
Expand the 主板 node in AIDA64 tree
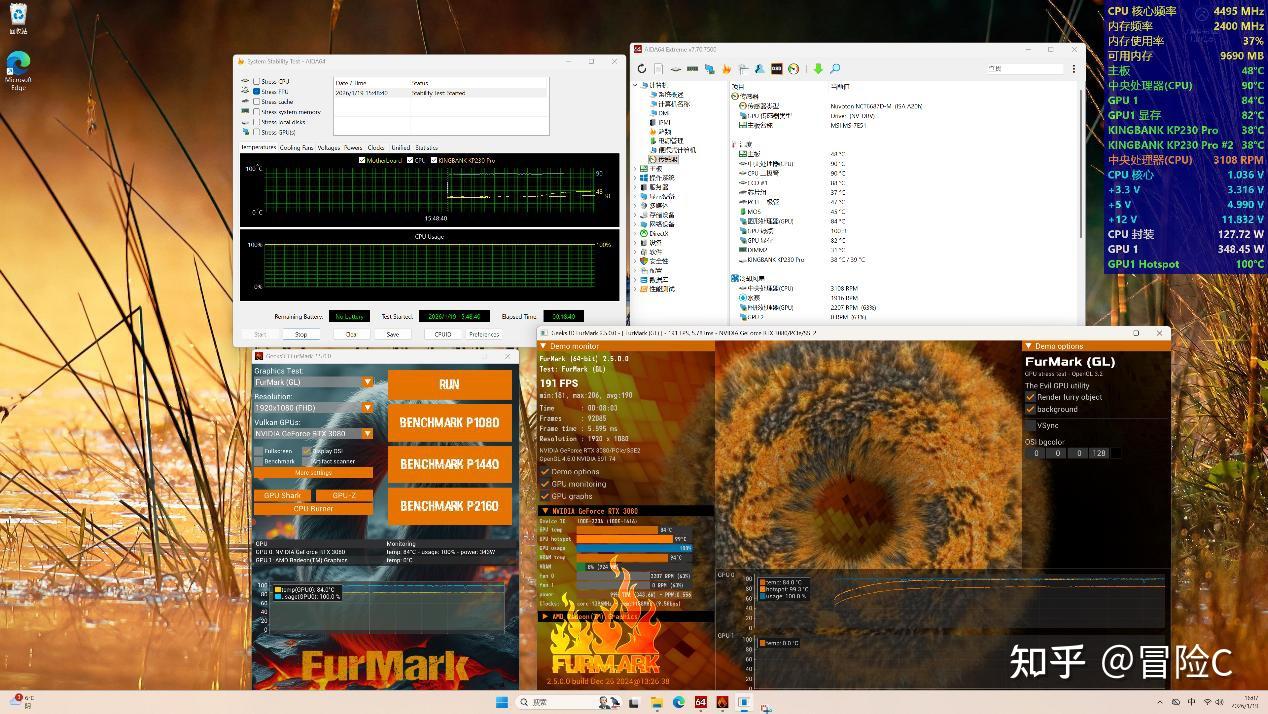point(637,169)
